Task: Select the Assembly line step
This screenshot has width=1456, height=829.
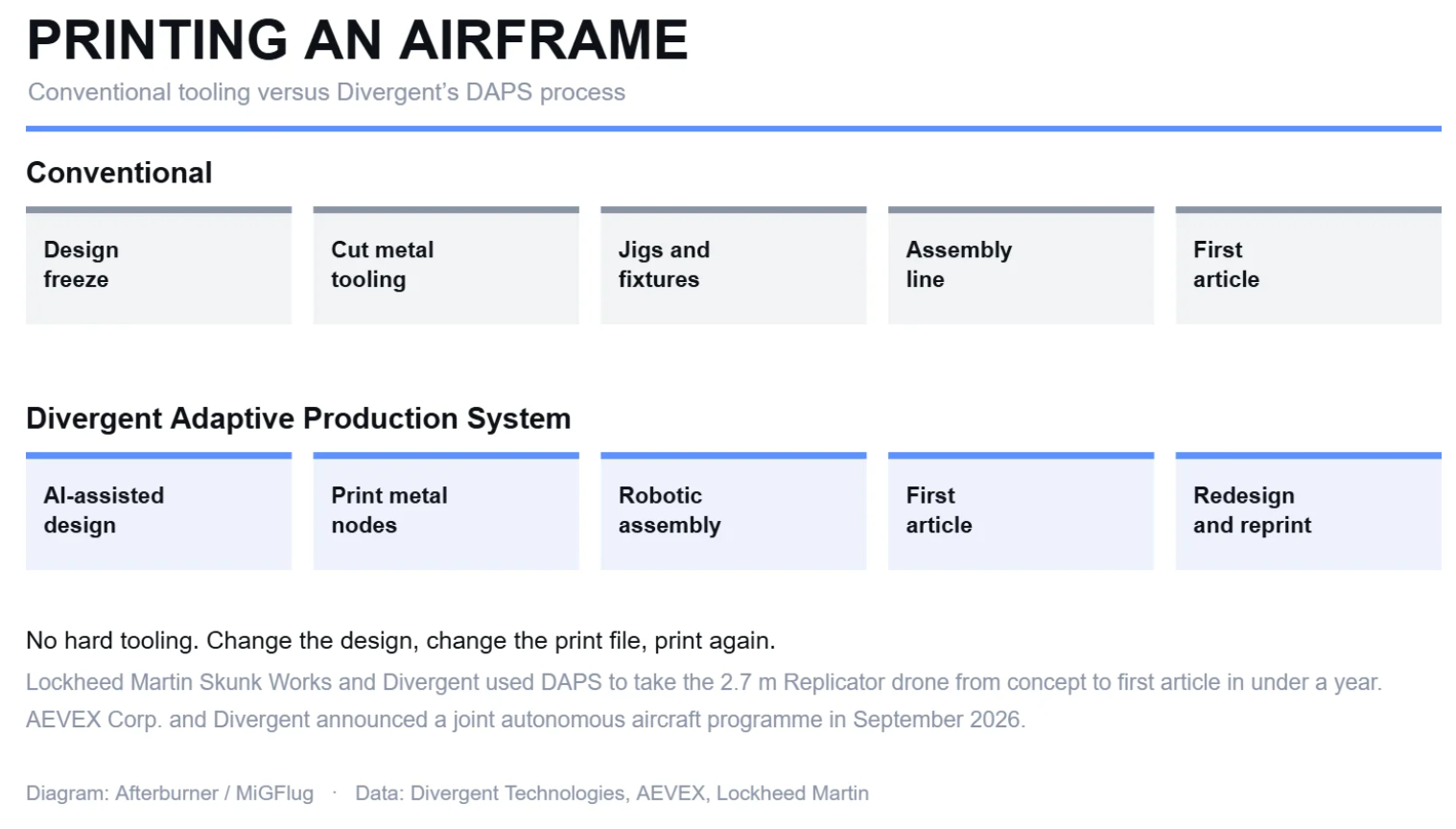Action: [1021, 265]
